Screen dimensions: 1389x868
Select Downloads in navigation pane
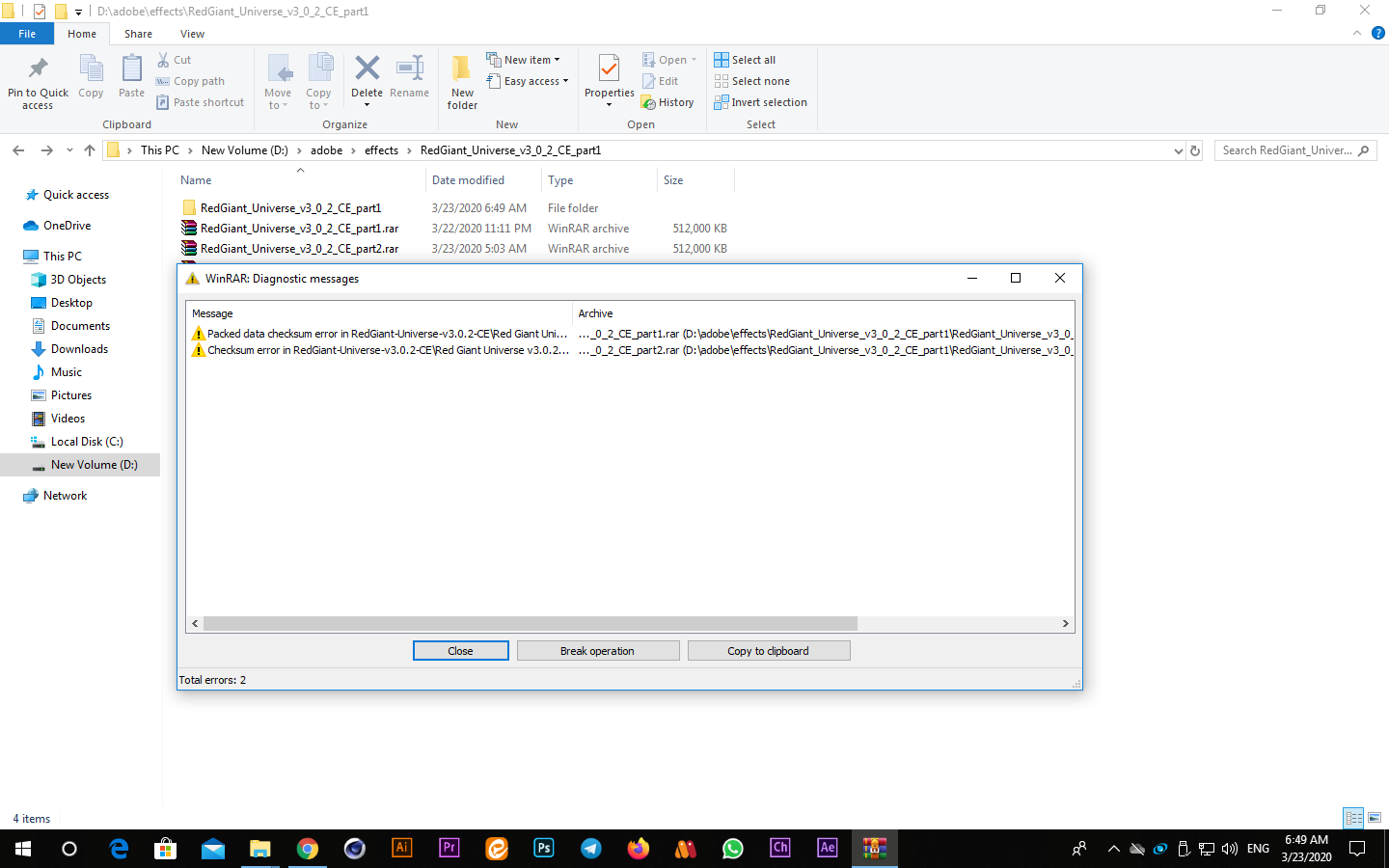pyautogui.click(x=79, y=349)
